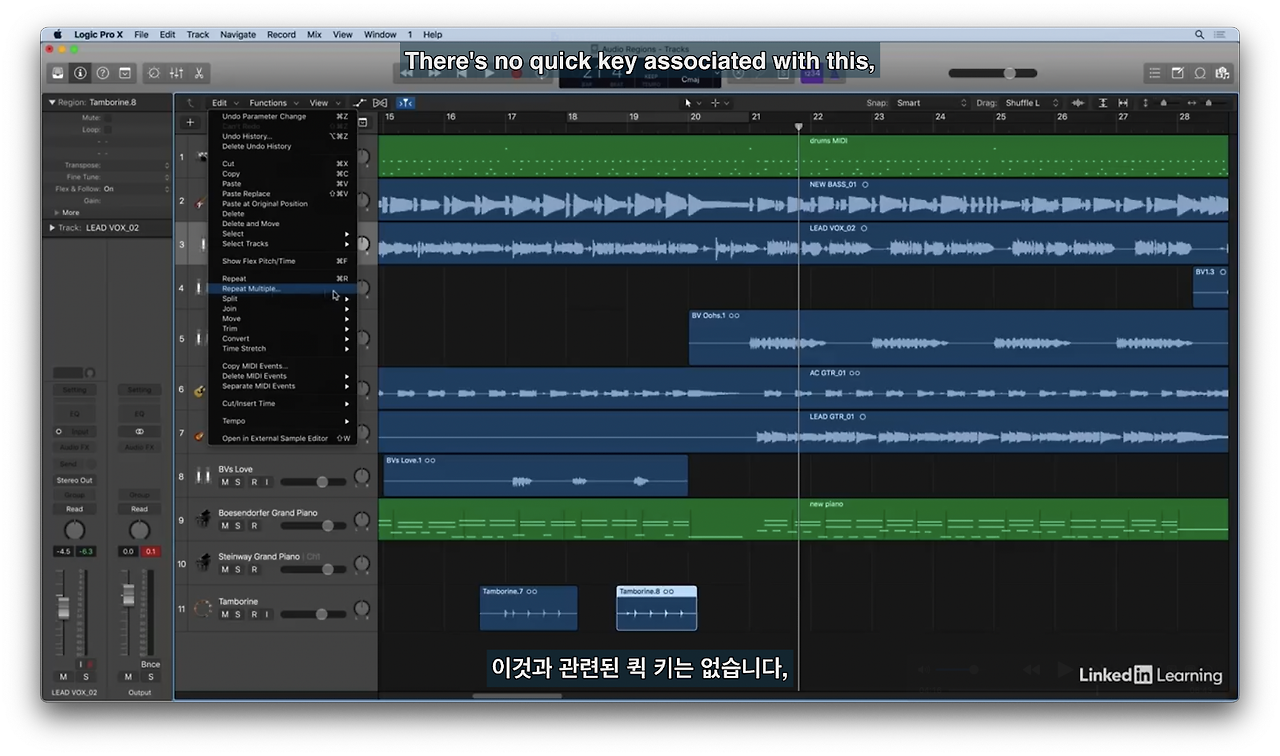
Task: Record-enable the Tamborine track
Action: (x=253, y=614)
